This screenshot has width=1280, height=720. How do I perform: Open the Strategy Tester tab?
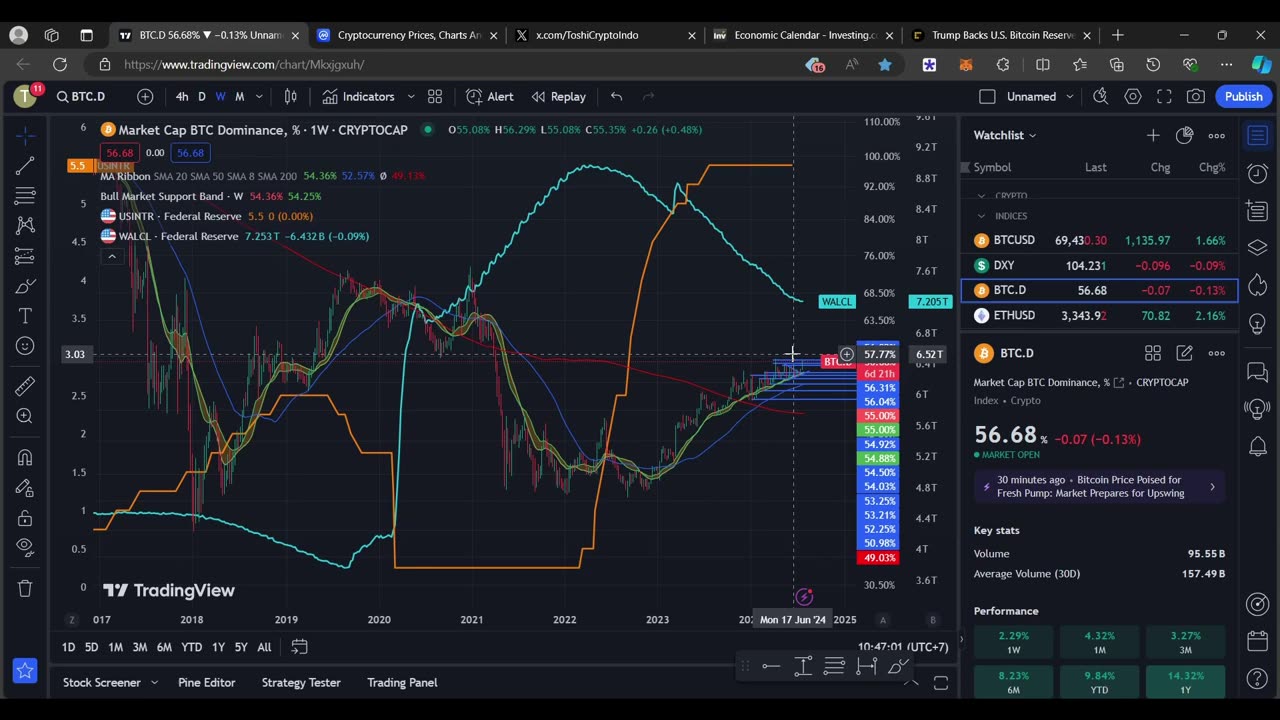point(301,682)
